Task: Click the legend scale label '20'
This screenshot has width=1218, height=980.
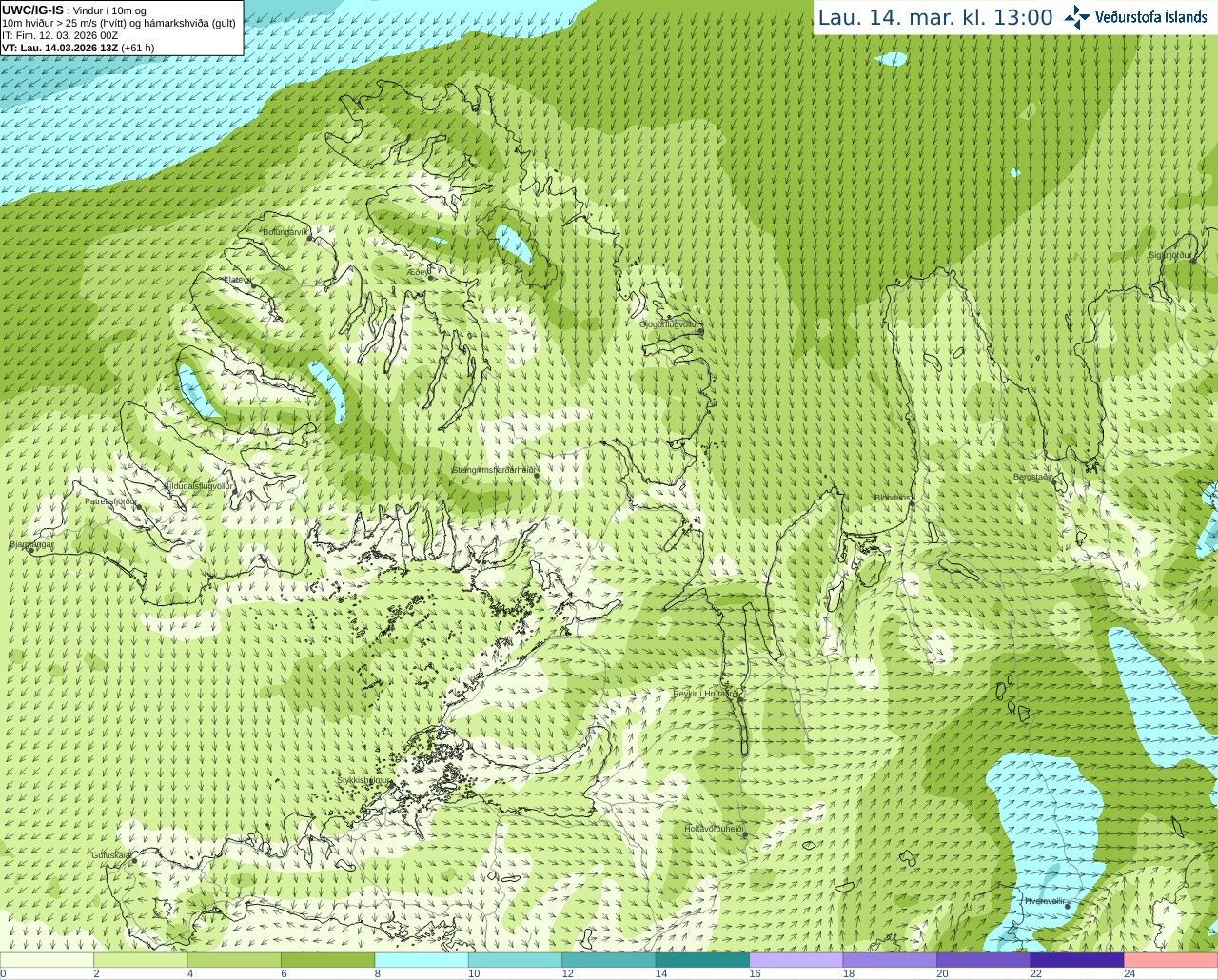Action: click(942, 973)
